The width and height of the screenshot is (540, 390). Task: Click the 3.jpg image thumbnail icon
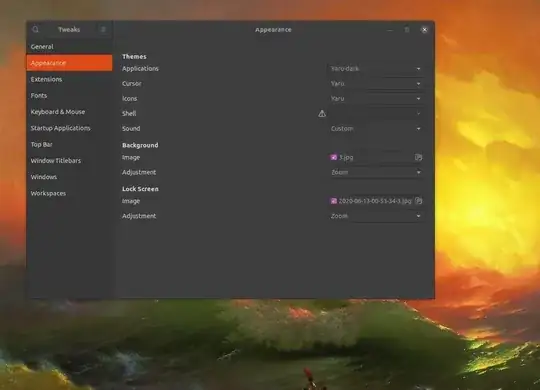pyautogui.click(x=333, y=157)
